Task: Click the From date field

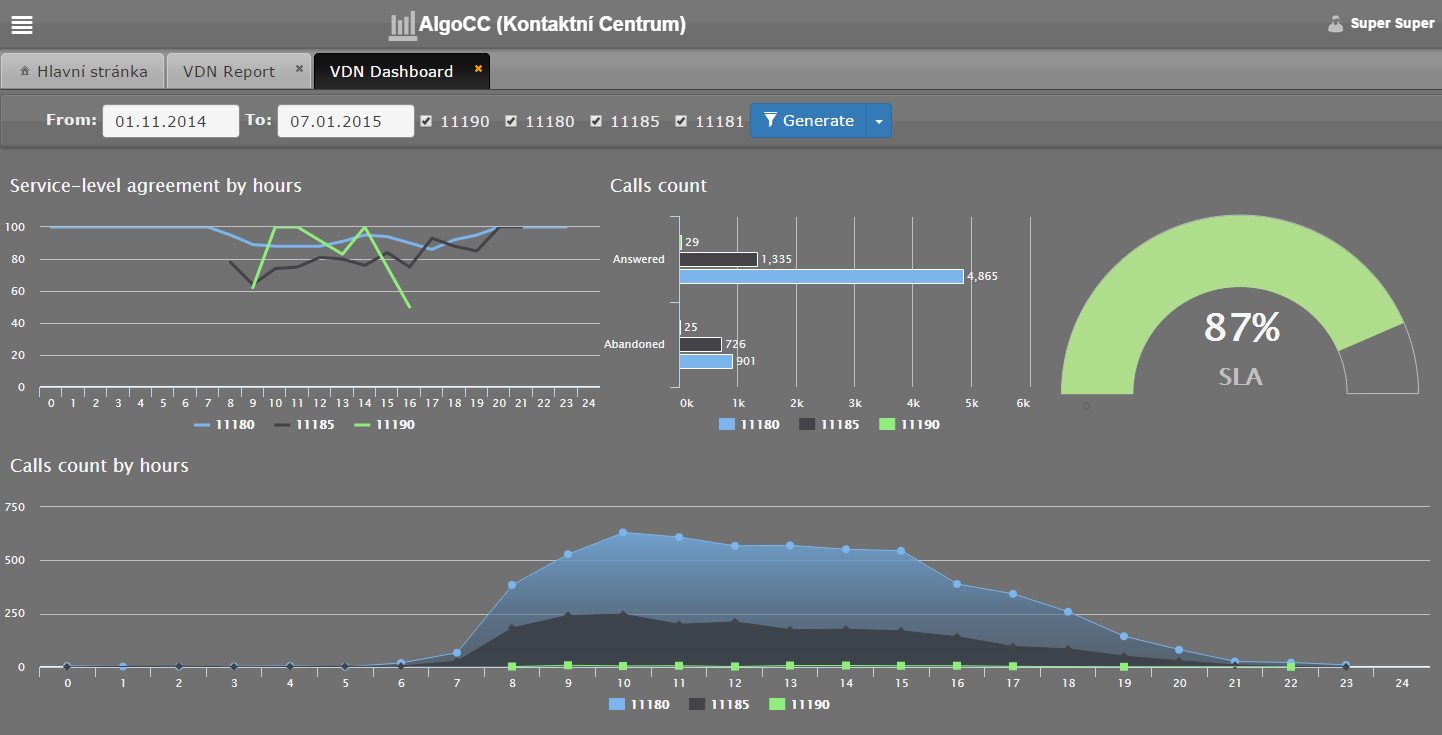Action: [x=170, y=121]
